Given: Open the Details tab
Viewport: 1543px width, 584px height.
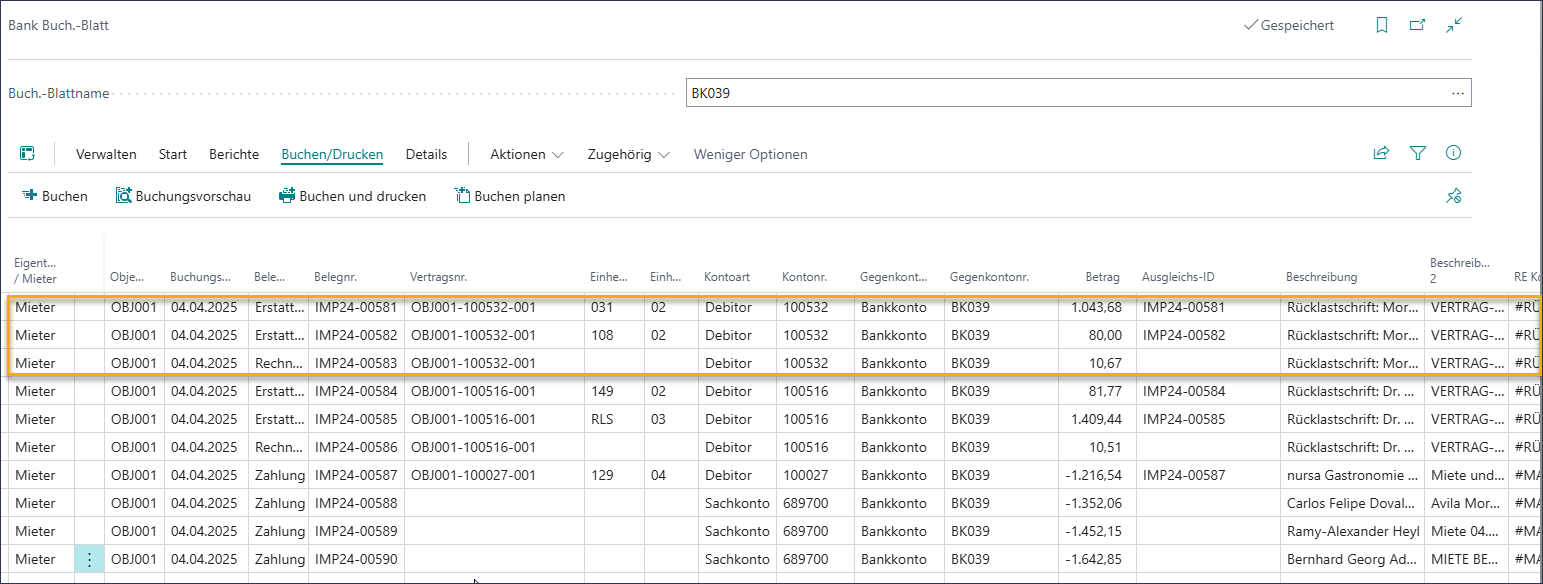Looking at the screenshot, I should tap(426, 154).
